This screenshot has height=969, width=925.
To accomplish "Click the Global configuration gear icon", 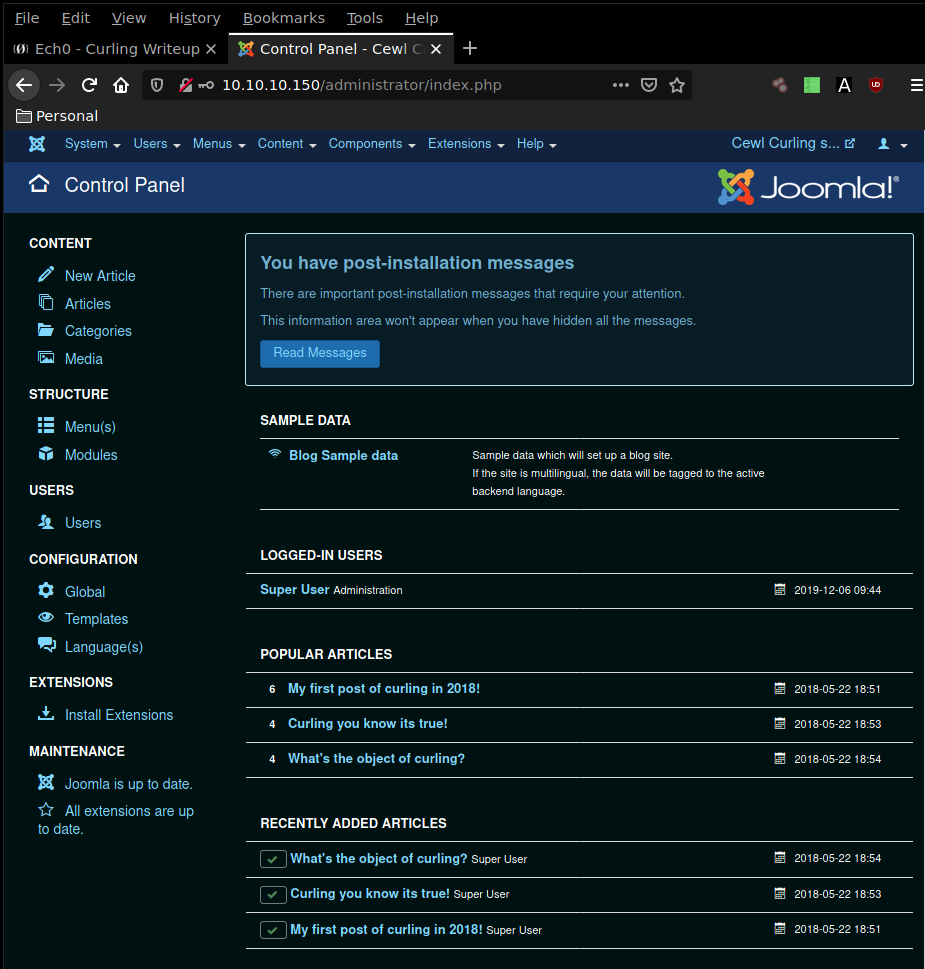I will pyautogui.click(x=46, y=590).
